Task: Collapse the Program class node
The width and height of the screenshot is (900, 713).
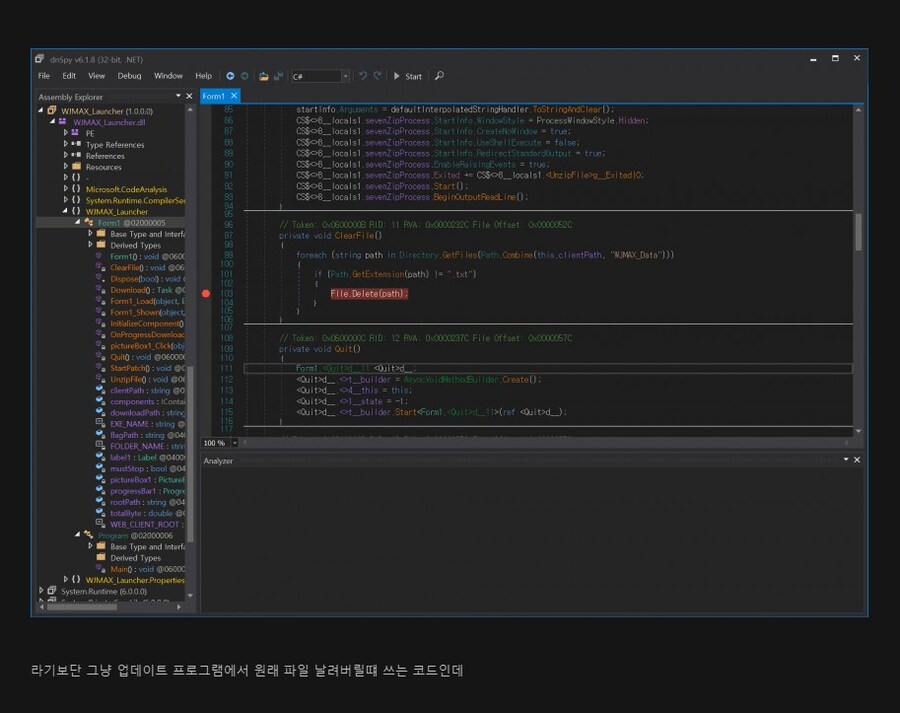Action: point(77,535)
